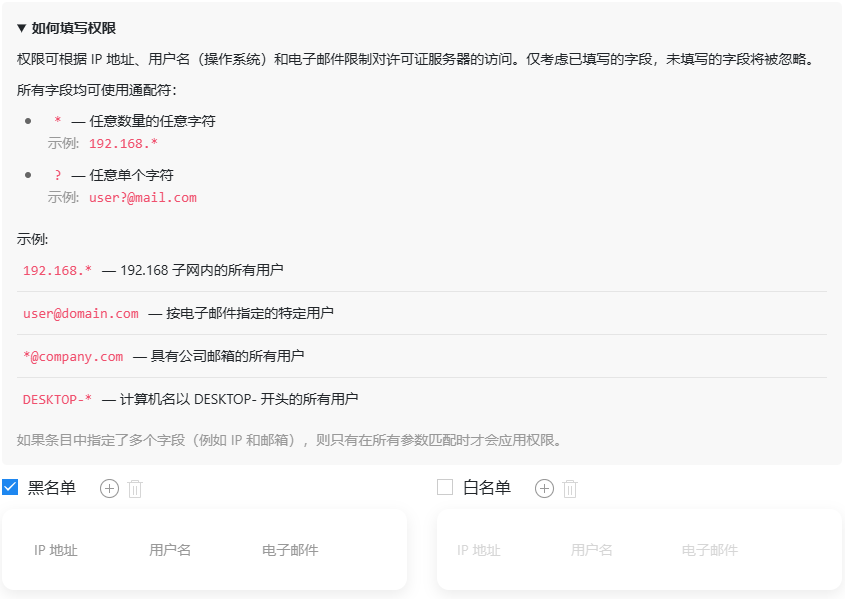
Task: Click the IP 地址 column in the blacklist table
Action: (56, 550)
